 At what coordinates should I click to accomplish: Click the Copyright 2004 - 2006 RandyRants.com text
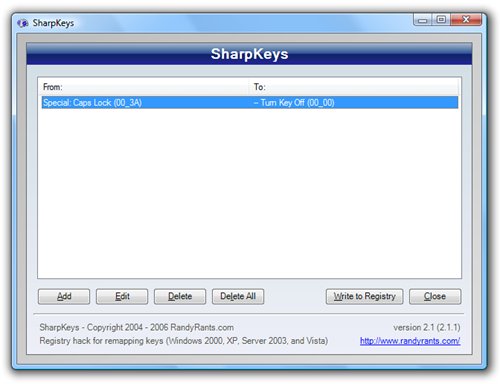160,327
